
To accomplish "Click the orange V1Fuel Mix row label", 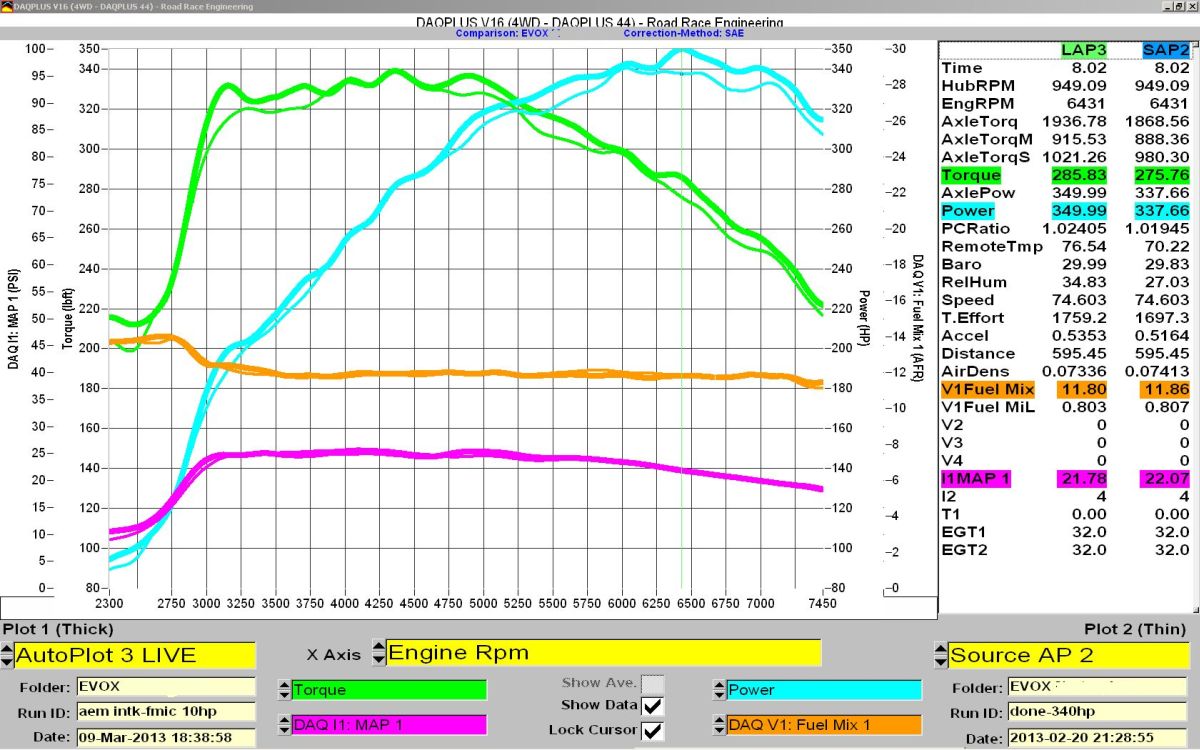I will pos(989,389).
